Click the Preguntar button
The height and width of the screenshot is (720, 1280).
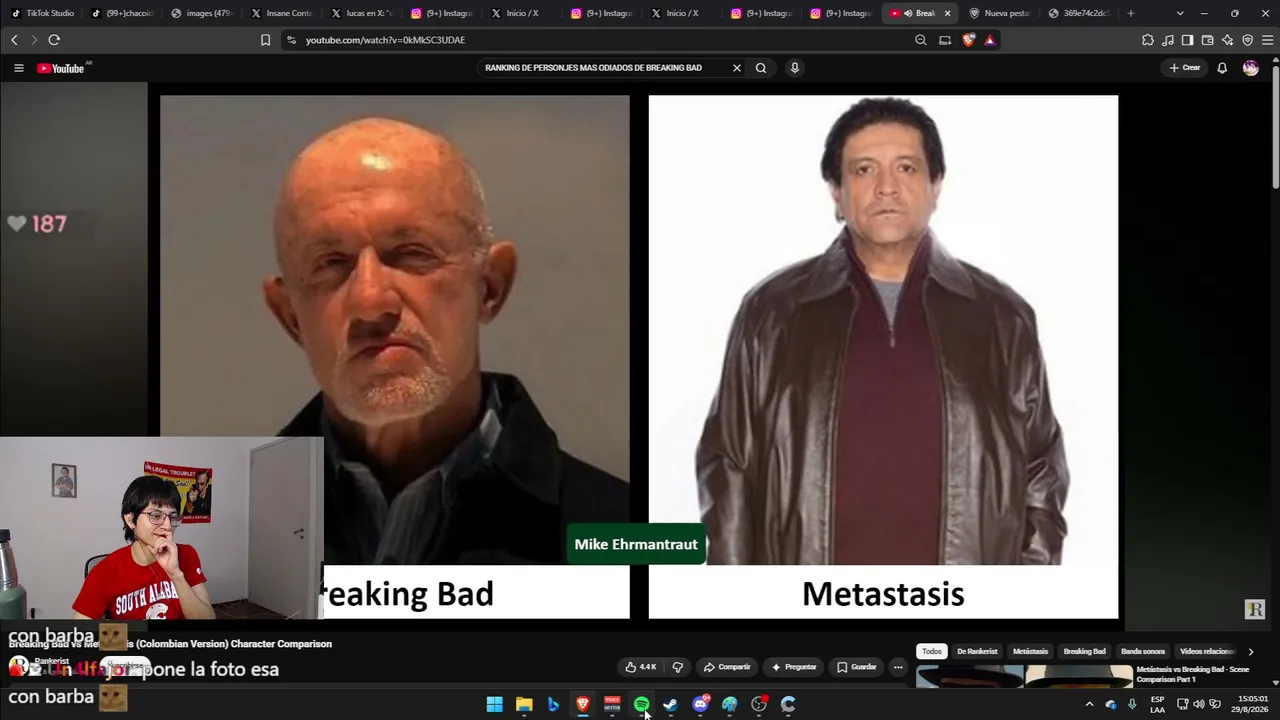pos(794,667)
